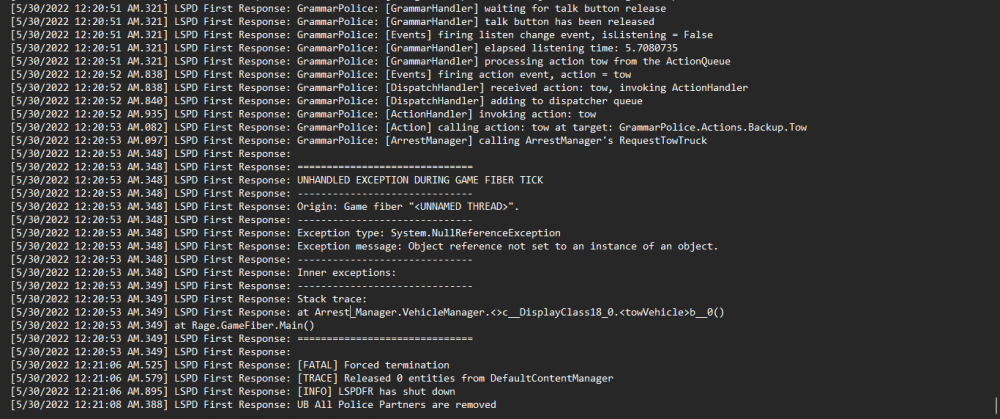Image resolution: width=1000 pixels, height=419 pixels.
Task: Click the "[INFO] LSPDFR has shut down" line
Action: point(383,390)
